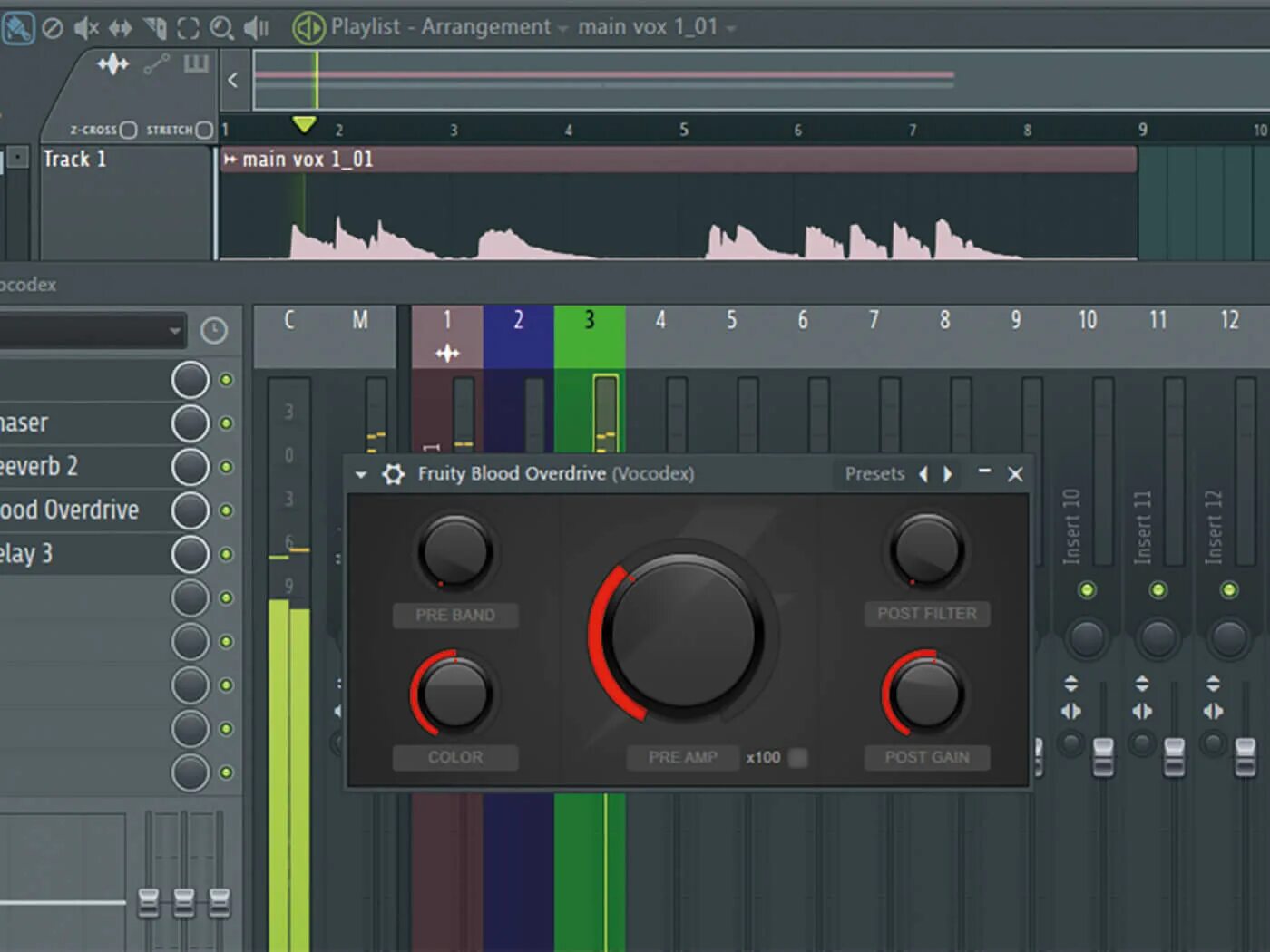
Task: Open the Blood Overdrive effect slot
Action: pos(83,510)
